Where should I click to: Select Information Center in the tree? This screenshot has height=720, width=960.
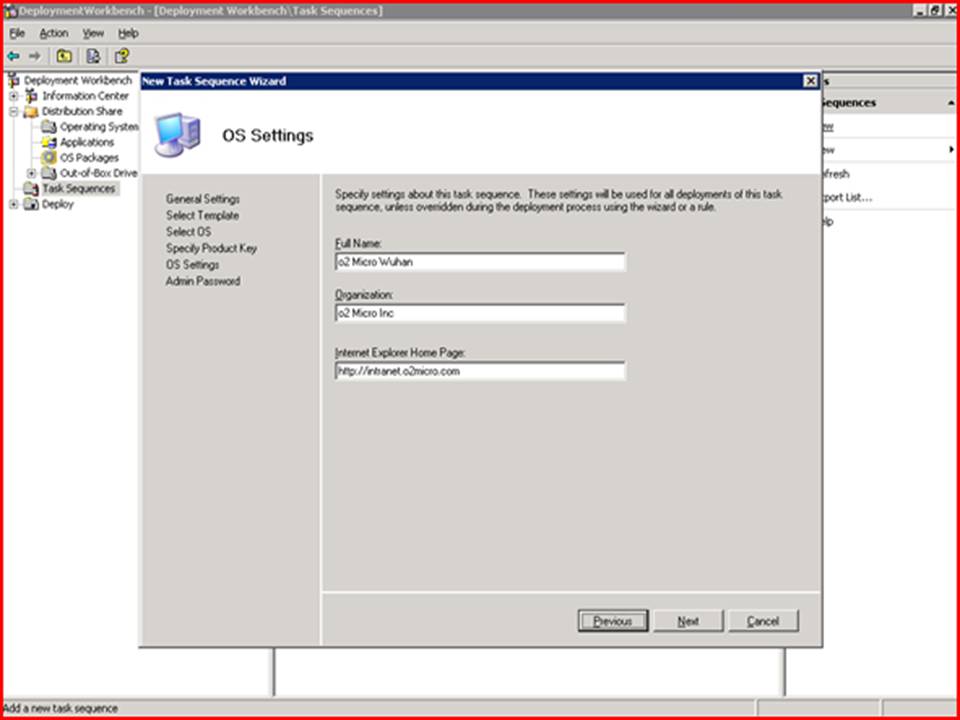tap(85, 96)
